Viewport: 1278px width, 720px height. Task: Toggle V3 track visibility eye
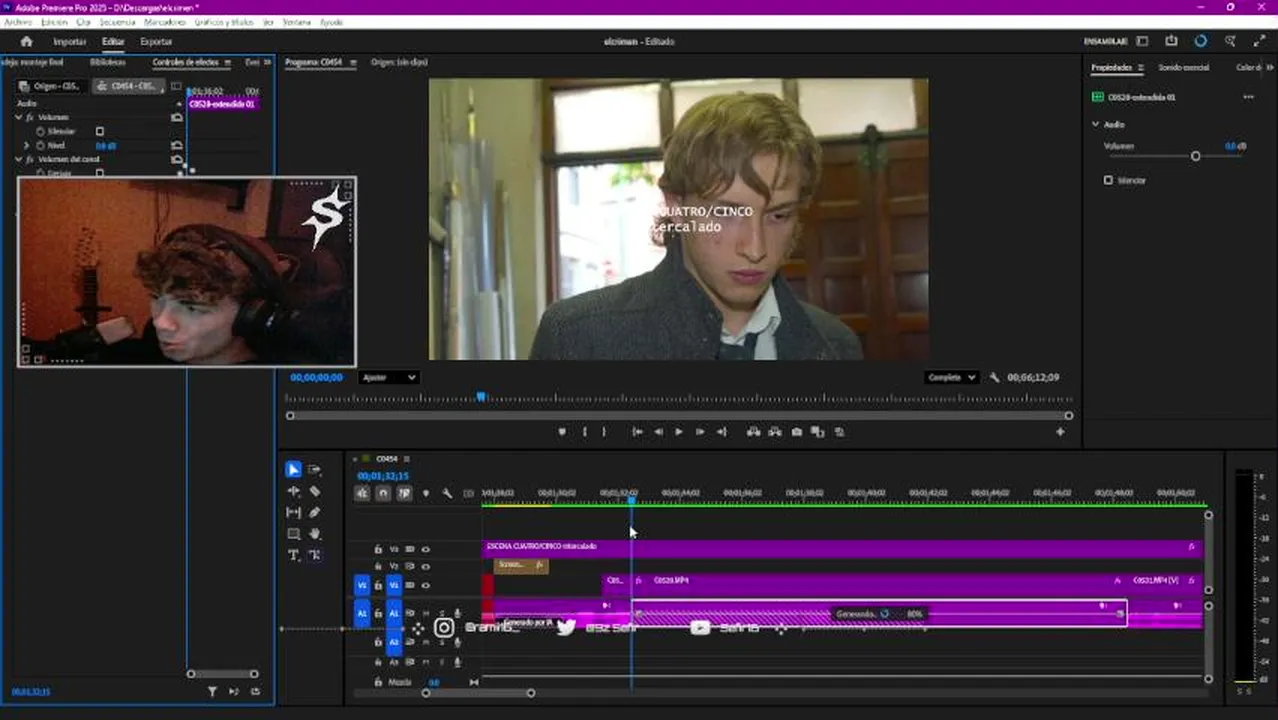(x=426, y=549)
